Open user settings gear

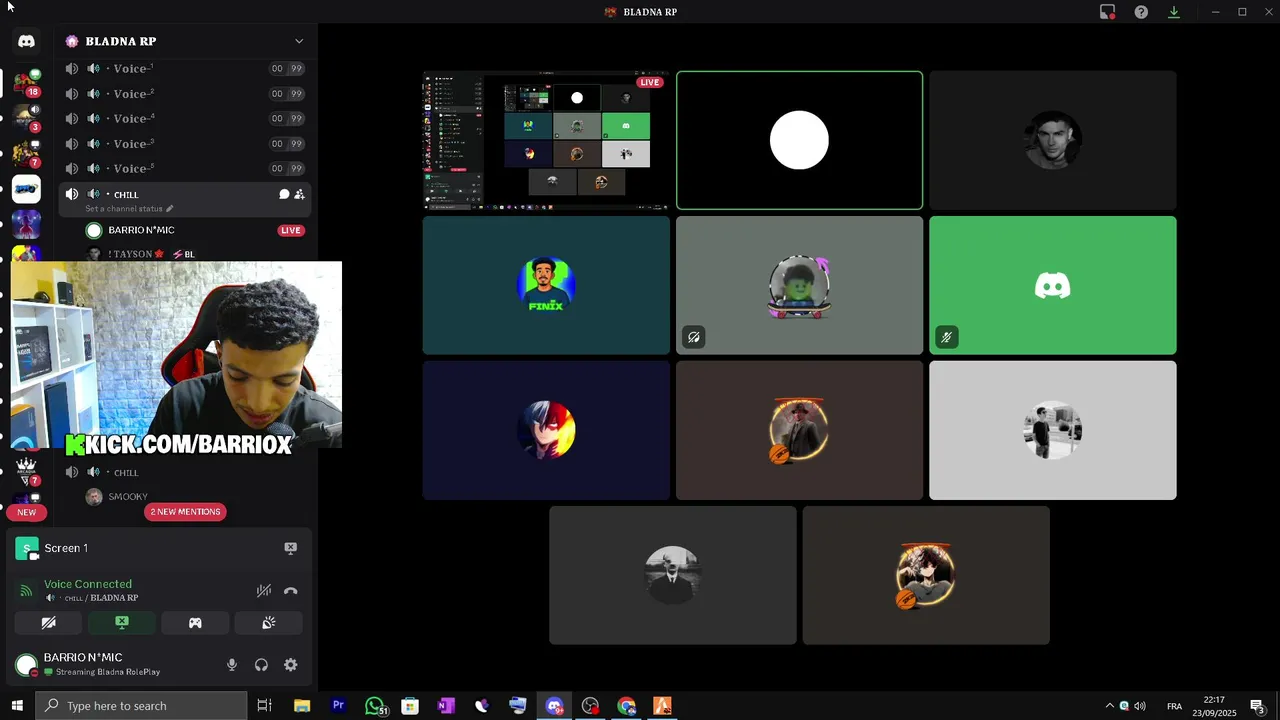(x=290, y=665)
